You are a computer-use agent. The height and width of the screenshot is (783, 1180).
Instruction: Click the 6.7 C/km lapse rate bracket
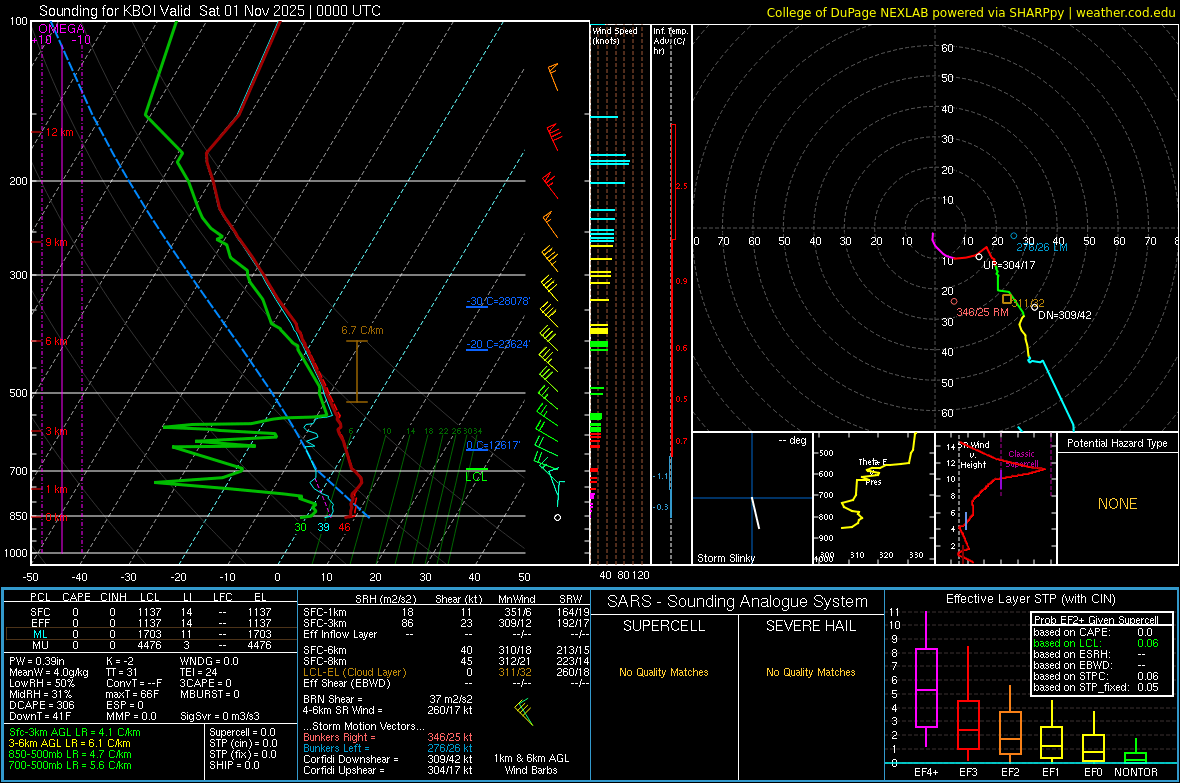(357, 371)
